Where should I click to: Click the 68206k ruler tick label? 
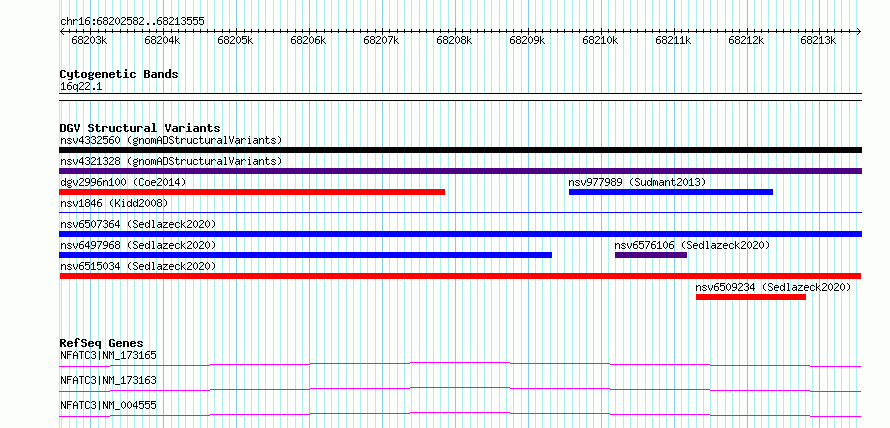point(308,41)
